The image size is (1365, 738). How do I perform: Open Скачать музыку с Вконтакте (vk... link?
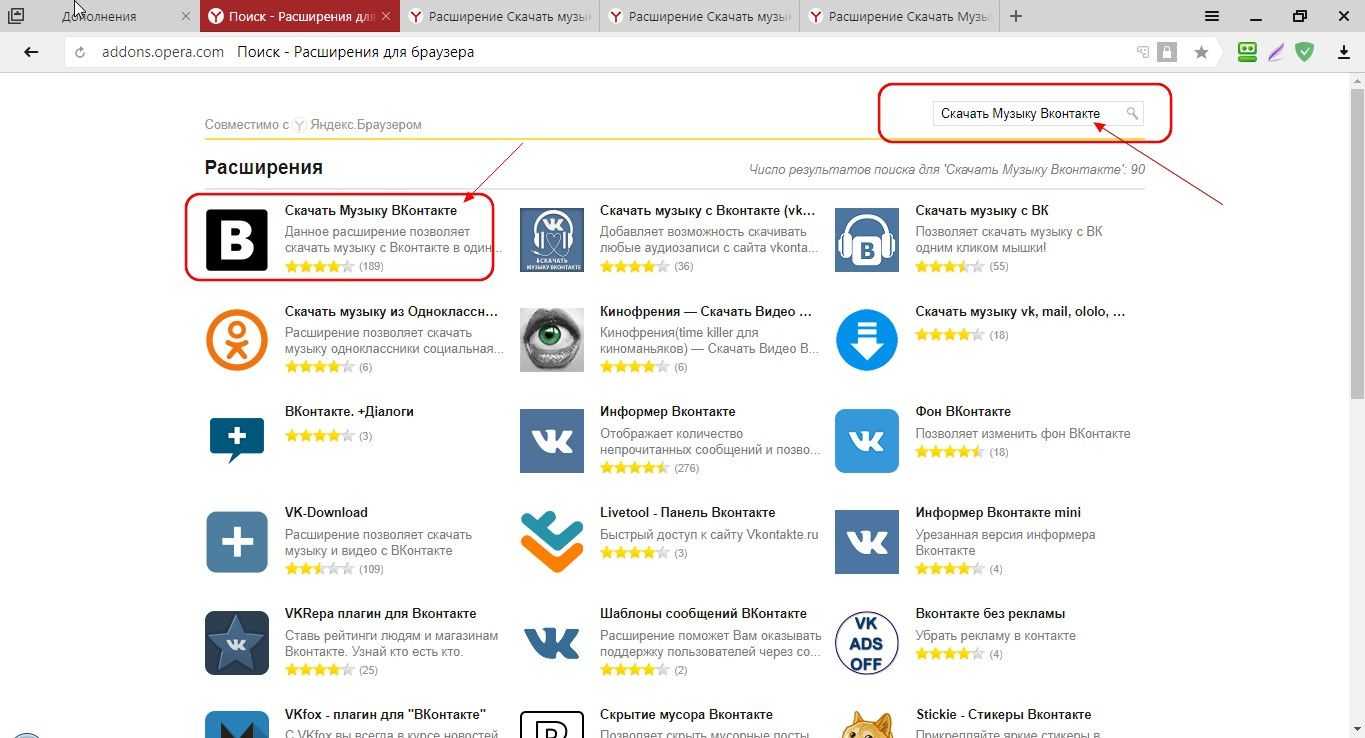(708, 210)
